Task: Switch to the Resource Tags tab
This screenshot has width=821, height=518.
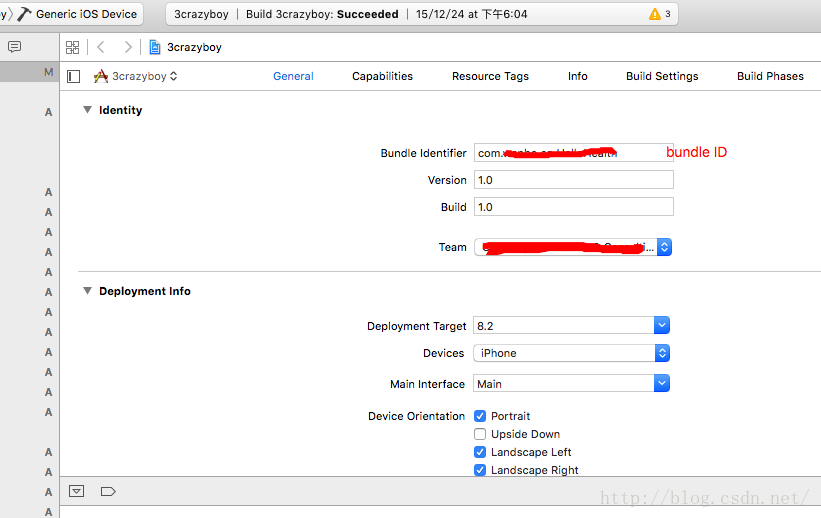Action: coord(490,76)
